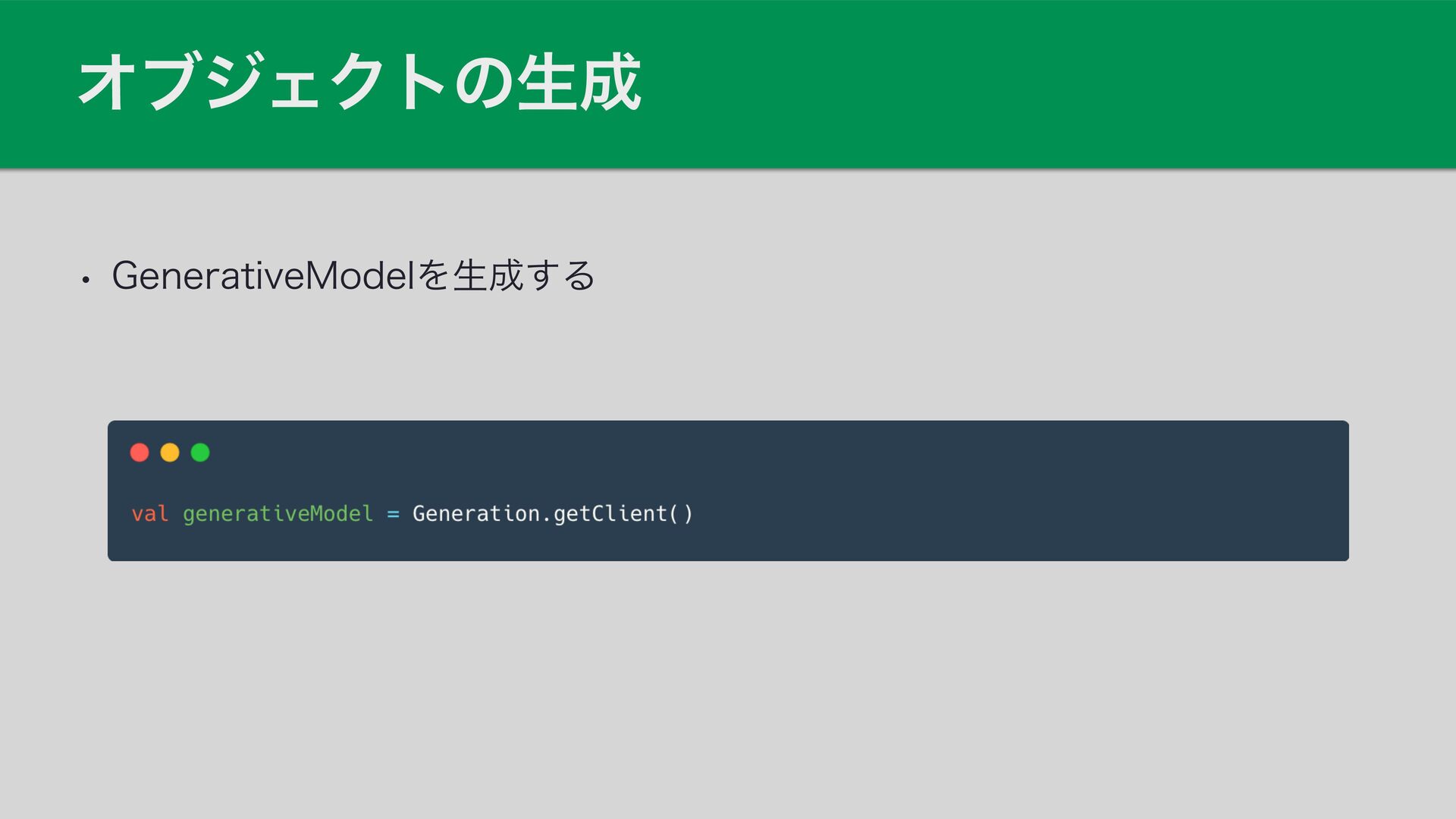Screen dimensions: 1456x819
Task: Click the bullet point marker
Action: 86,280
